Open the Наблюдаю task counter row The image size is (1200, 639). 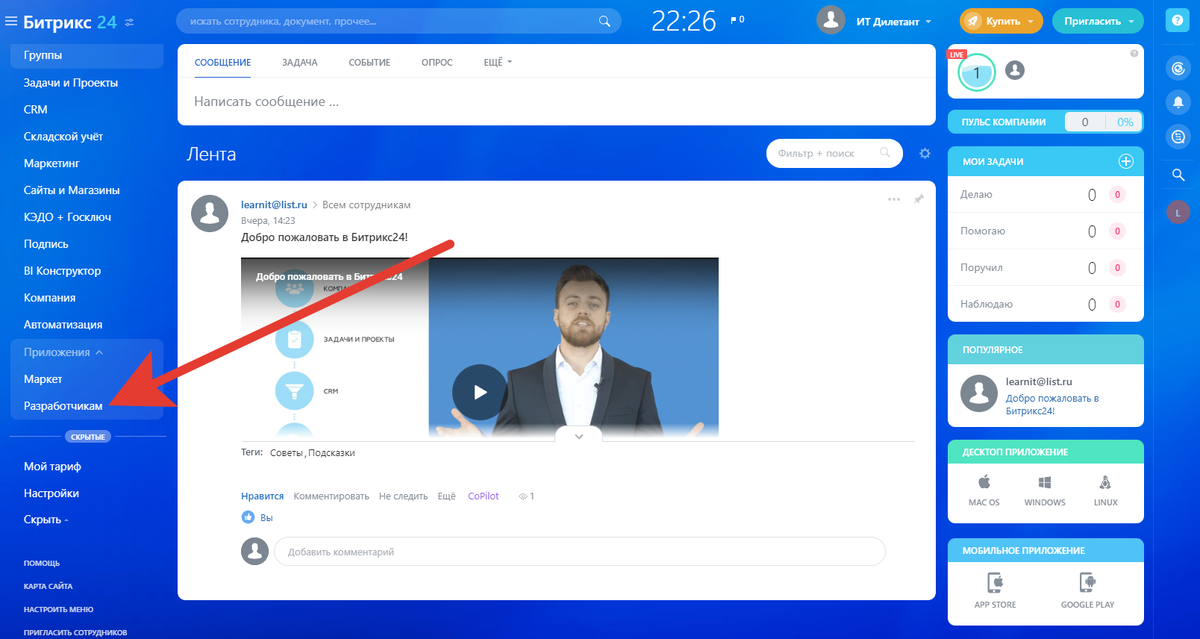[1045, 304]
